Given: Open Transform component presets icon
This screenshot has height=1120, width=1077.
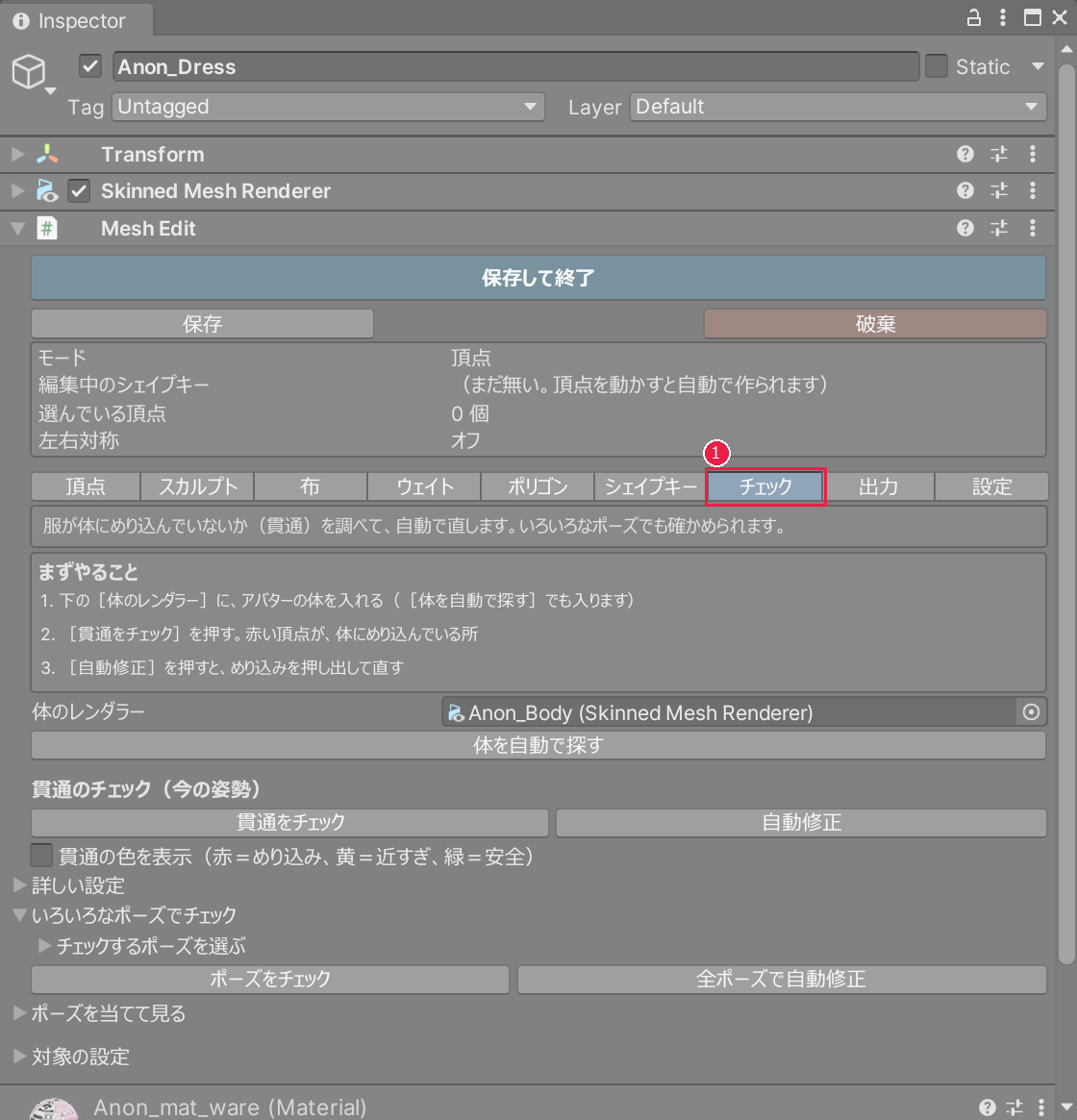Looking at the screenshot, I should [999, 154].
